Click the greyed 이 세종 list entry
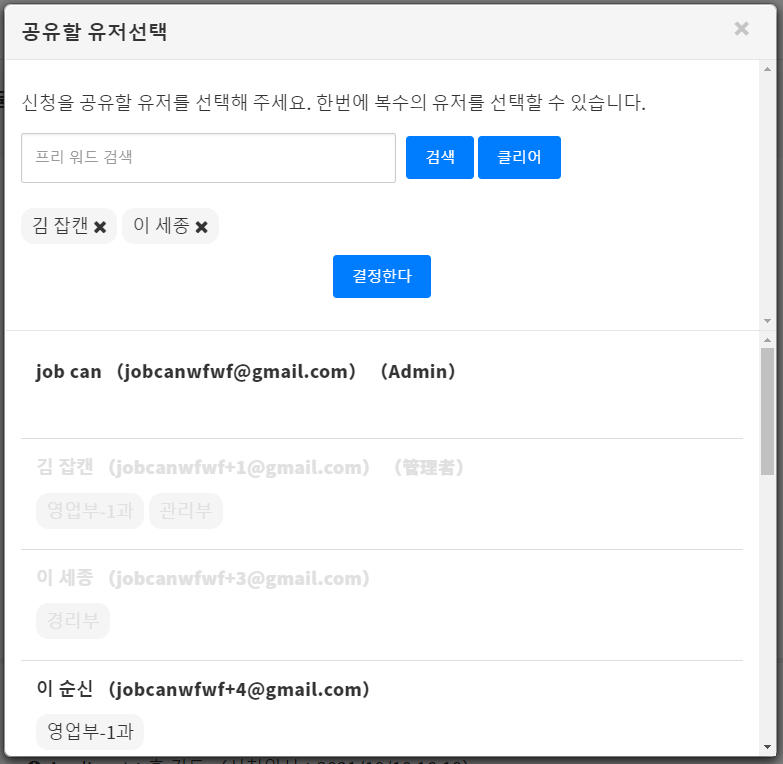 (x=203, y=578)
